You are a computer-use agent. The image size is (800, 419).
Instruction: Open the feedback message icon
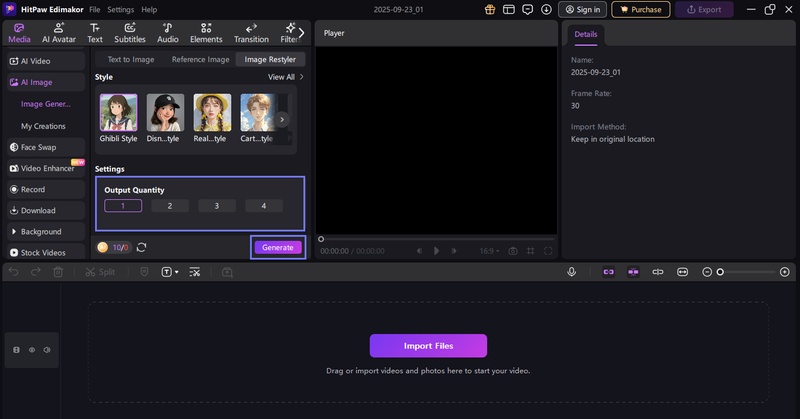pos(528,9)
